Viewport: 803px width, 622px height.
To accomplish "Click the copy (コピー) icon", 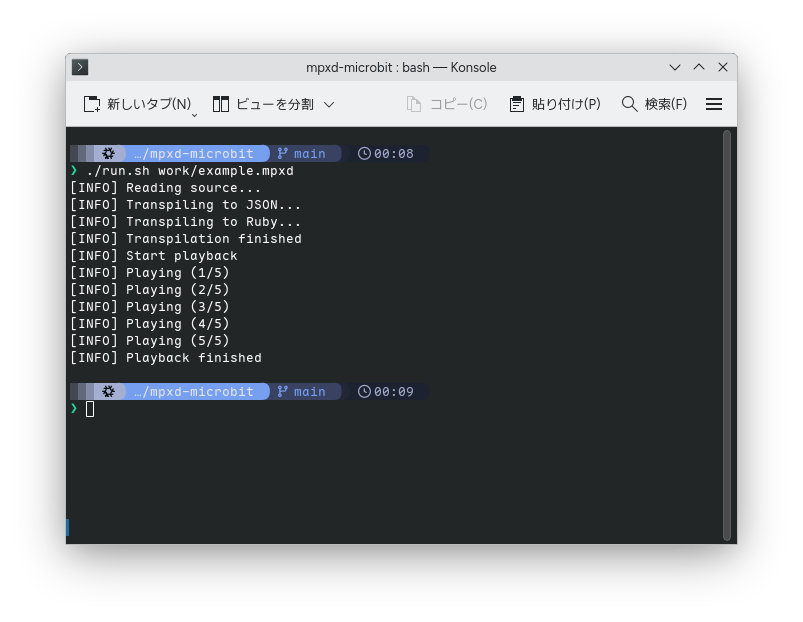I will tap(414, 104).
